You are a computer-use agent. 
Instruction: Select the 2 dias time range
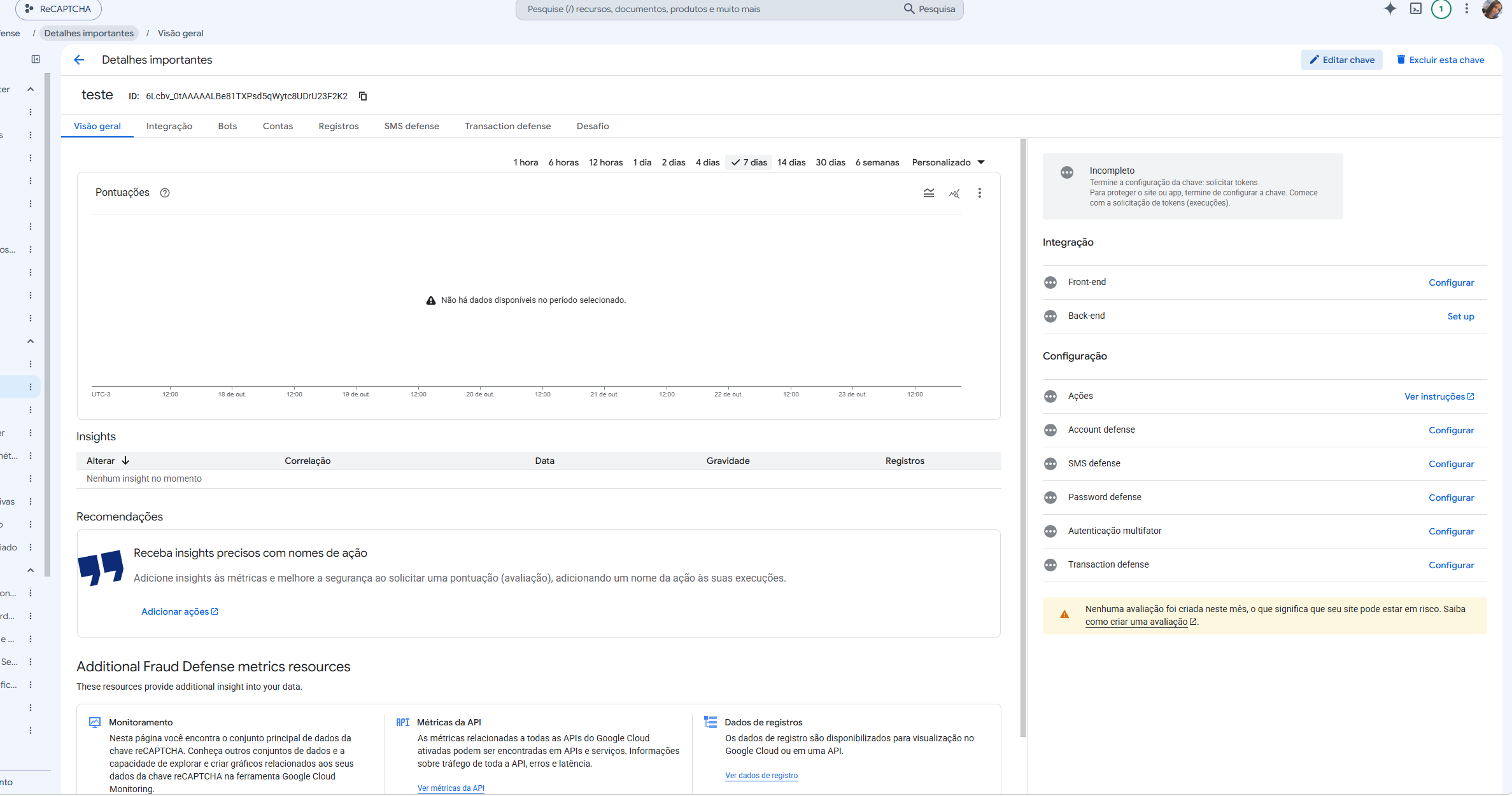674,162
